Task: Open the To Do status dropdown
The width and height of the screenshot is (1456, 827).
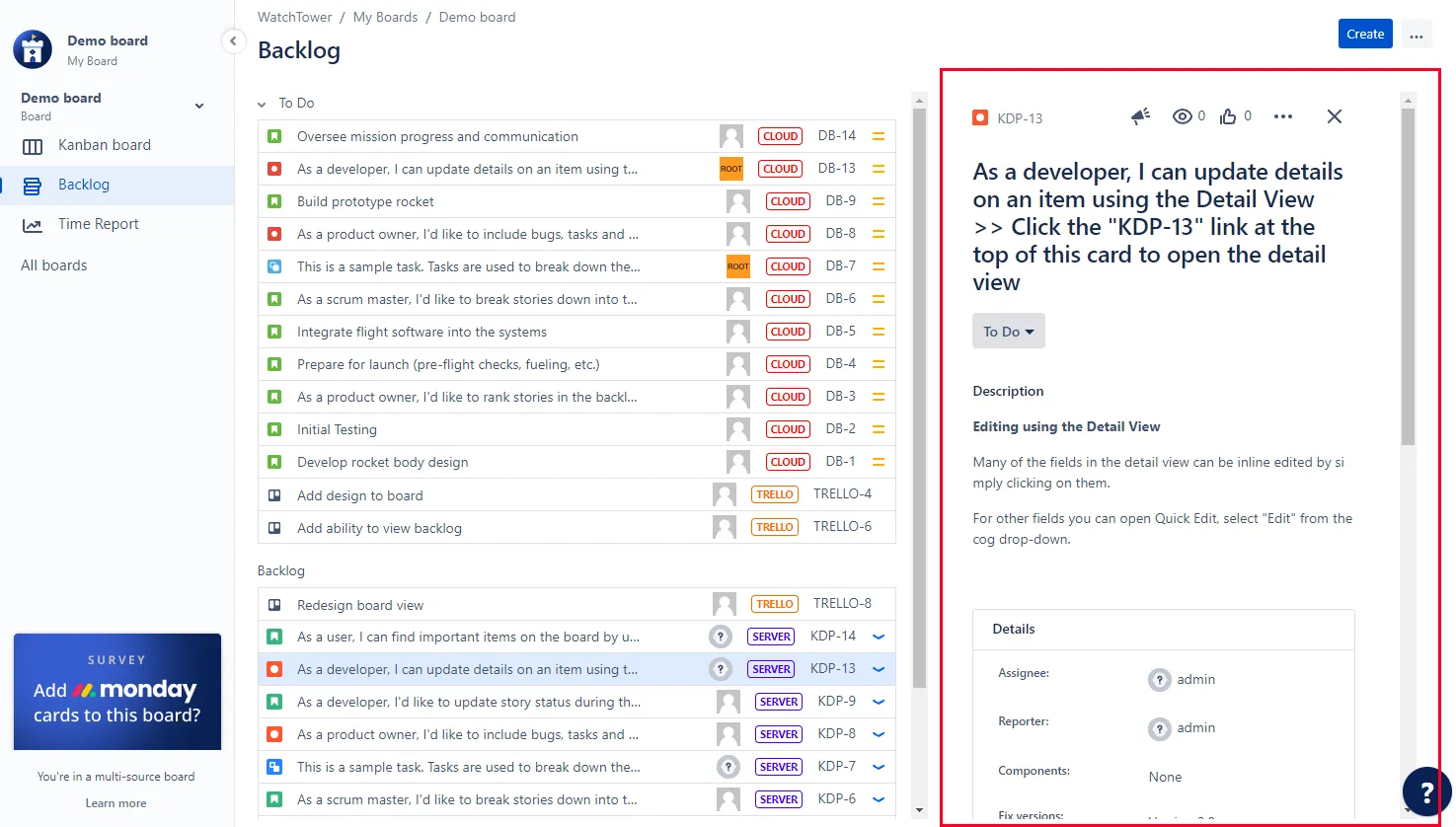Action: pos(1008,332)
